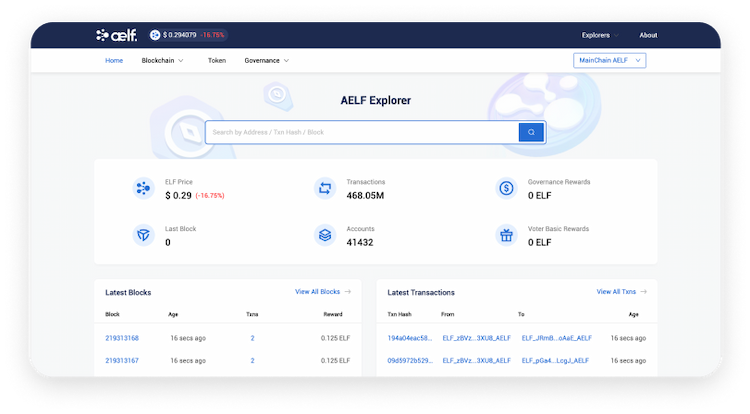The image size is (750, 414).
Task: Click 0.125 ELF reward for block 219313168
Action: pos(335,338)
